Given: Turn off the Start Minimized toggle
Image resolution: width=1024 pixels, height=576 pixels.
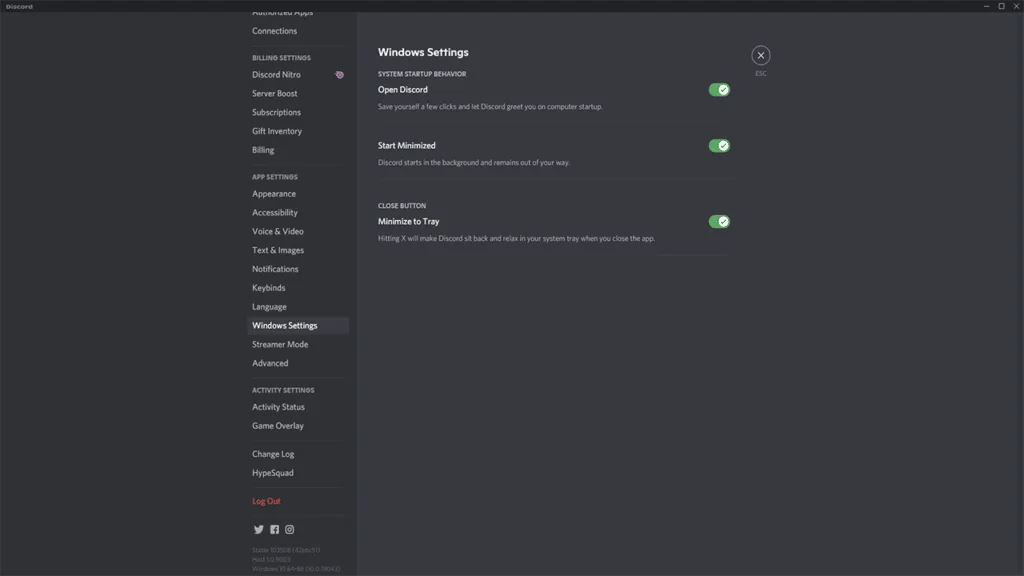Looking at the screenshot, I should [719, 146].
